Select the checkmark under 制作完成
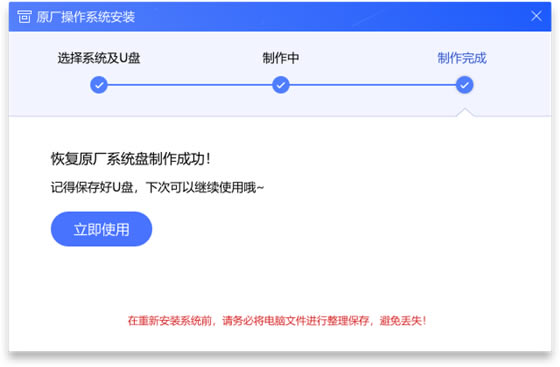The height and width of the screenshot is (367, 560). [x=464, y=85]
